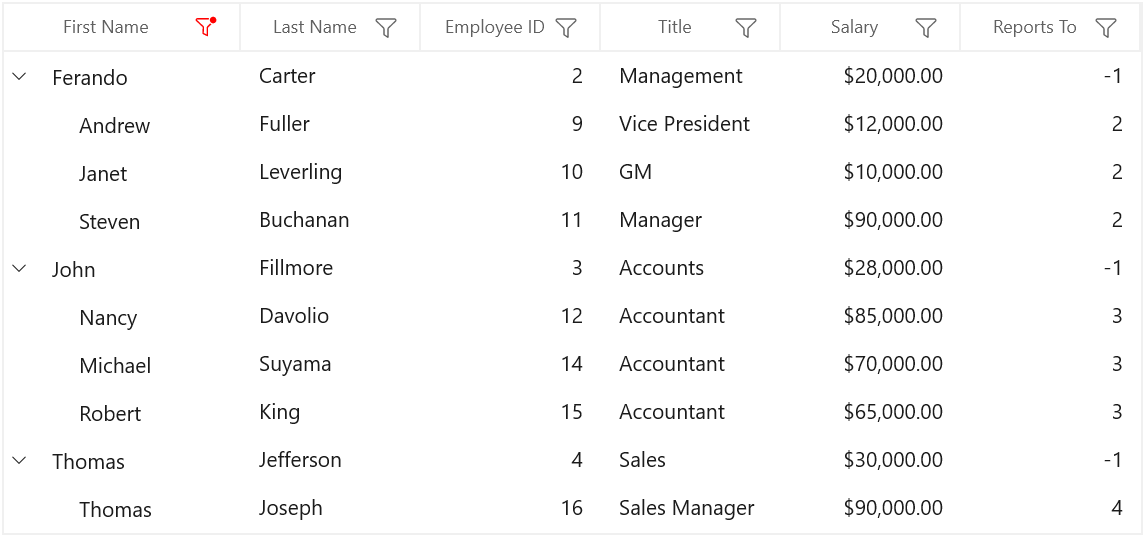The height and width of the screenshot is (538, 1146).
Task: Open the Last Name column filter
Action: tap(386, 28)
